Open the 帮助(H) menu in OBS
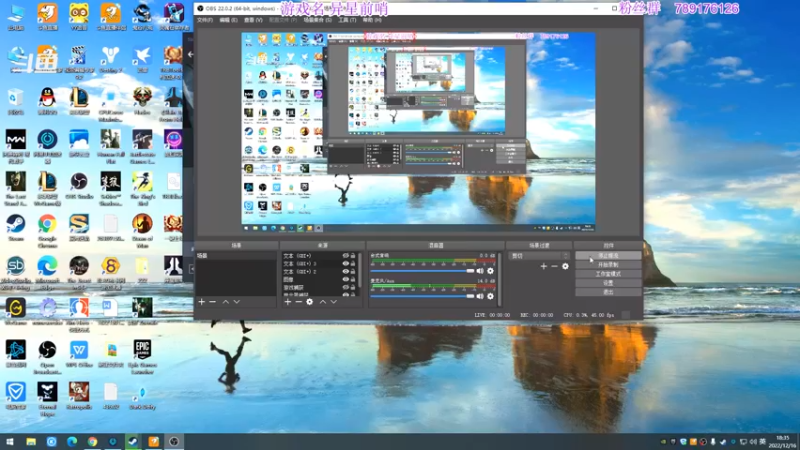Screen dimensions: 800x450 click(372, 20)
